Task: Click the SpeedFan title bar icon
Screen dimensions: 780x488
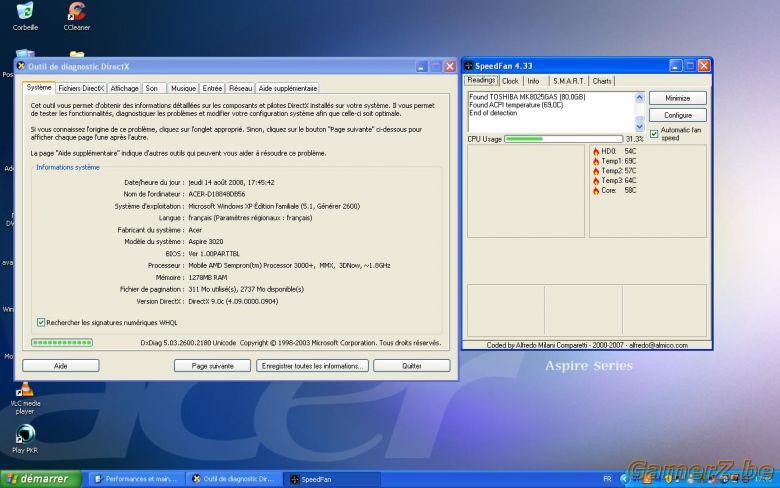Action: (468, 66)
